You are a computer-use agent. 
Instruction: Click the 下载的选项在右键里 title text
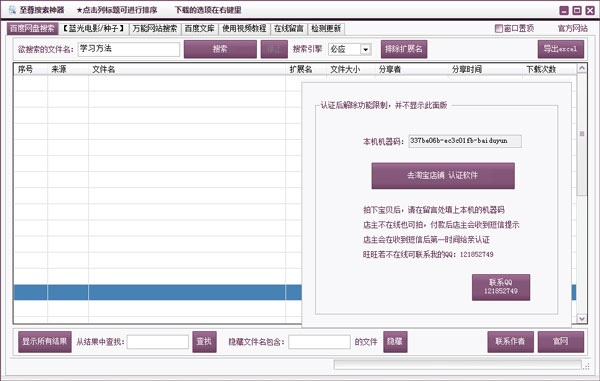[208, 10]
